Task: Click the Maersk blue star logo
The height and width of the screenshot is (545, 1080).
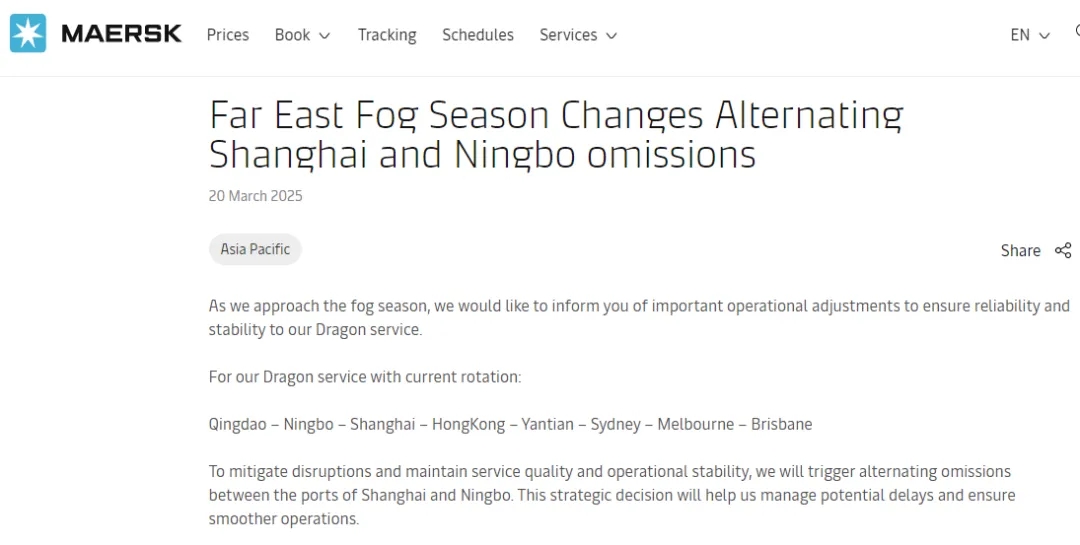Action: 28,33
